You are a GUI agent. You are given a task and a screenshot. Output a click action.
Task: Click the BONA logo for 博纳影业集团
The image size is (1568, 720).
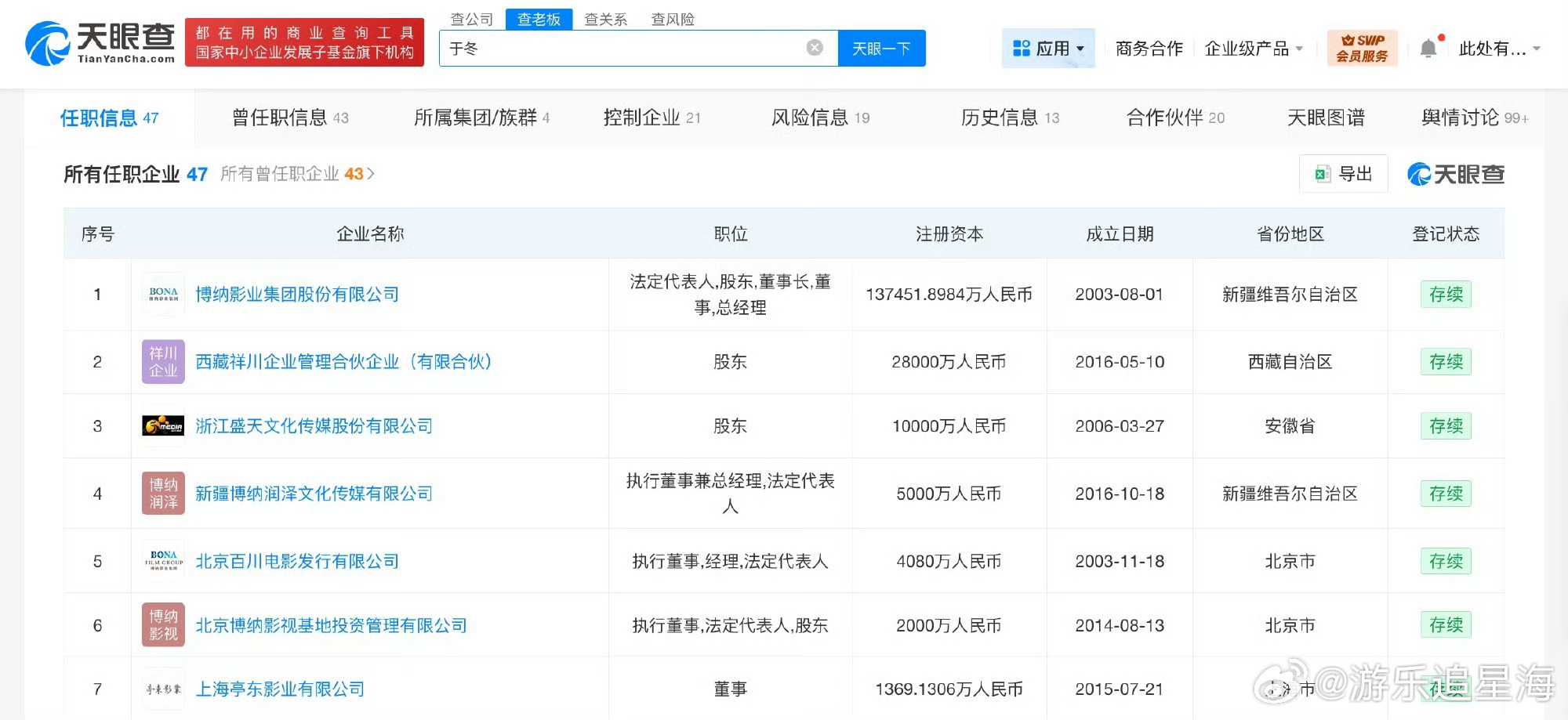pyautogui.click(x=162, y=294)
